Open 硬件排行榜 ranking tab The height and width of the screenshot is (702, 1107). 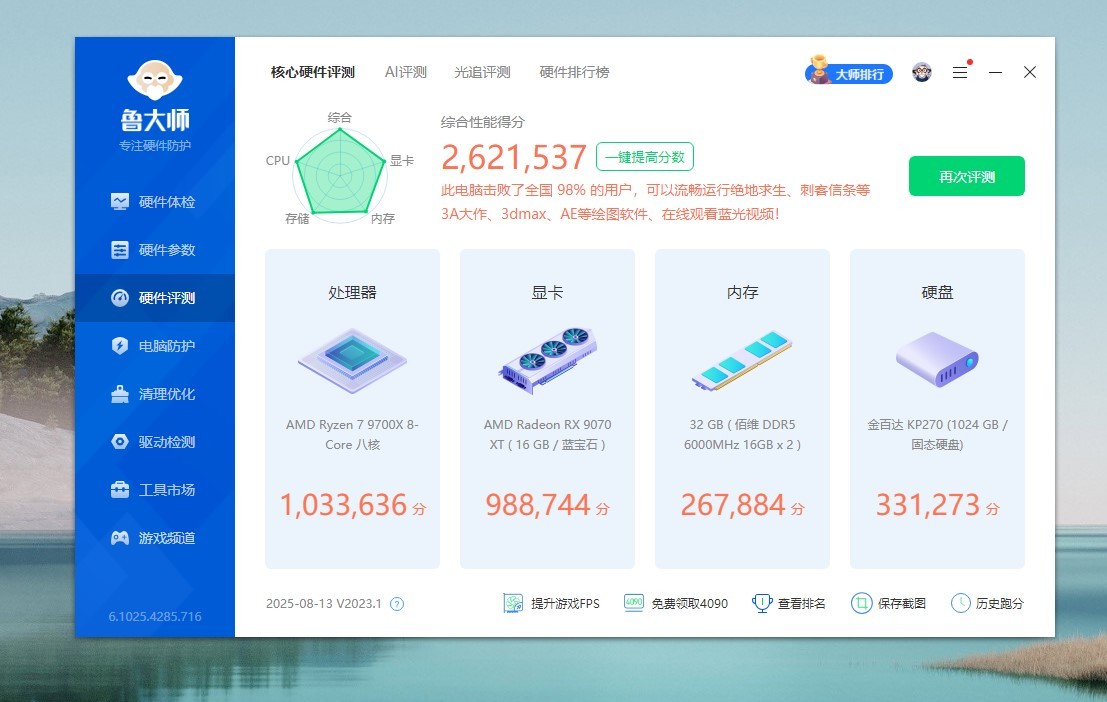pyautogui.click(x=574, y=72)
